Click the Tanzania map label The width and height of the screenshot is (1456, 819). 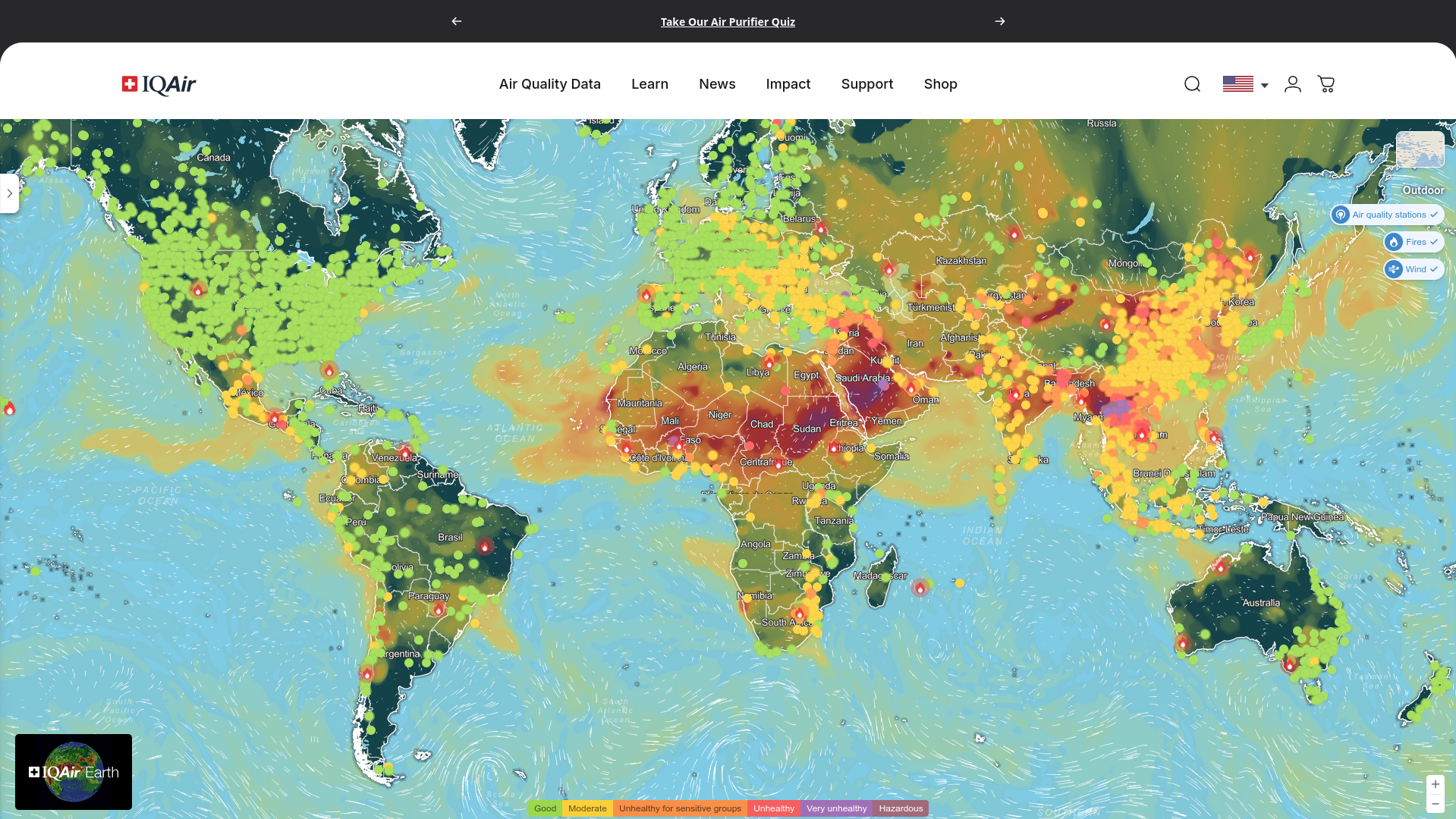pyautogui.click(x=834, y=521)
